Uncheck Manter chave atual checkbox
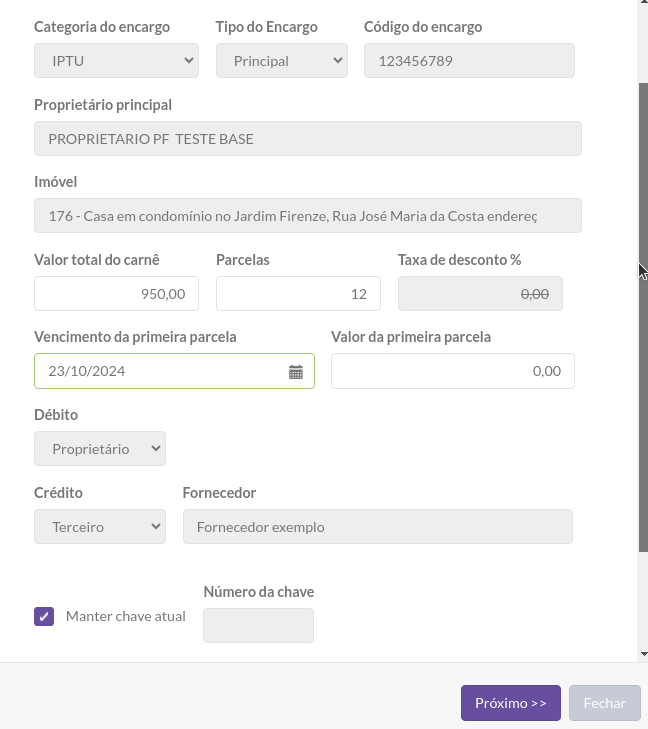 (x=44, y=616)
